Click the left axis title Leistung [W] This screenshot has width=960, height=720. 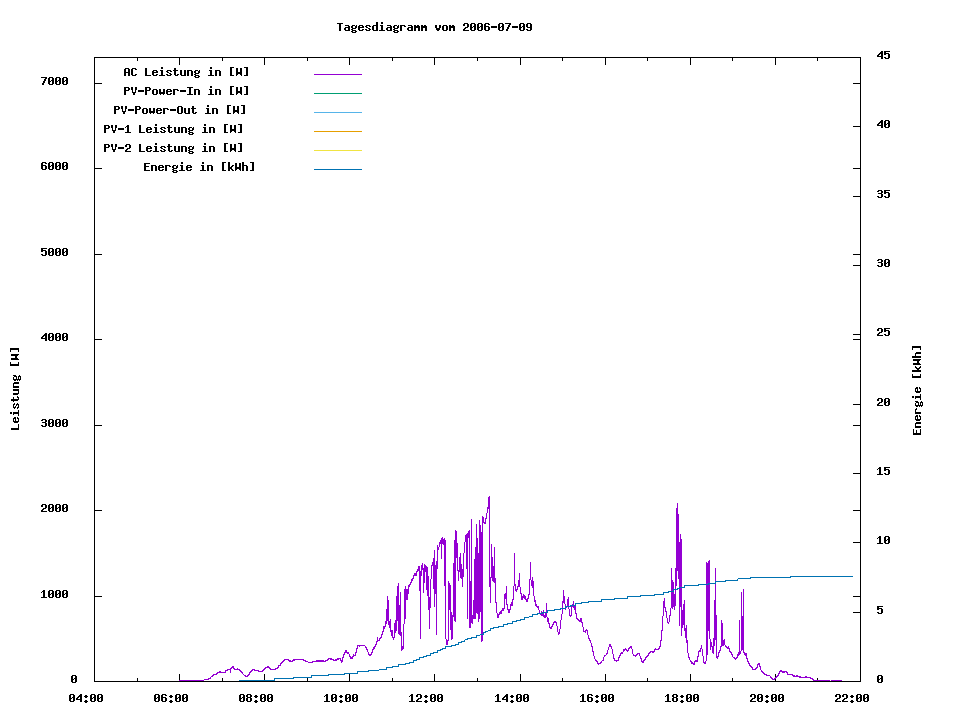tap(15, 389)
